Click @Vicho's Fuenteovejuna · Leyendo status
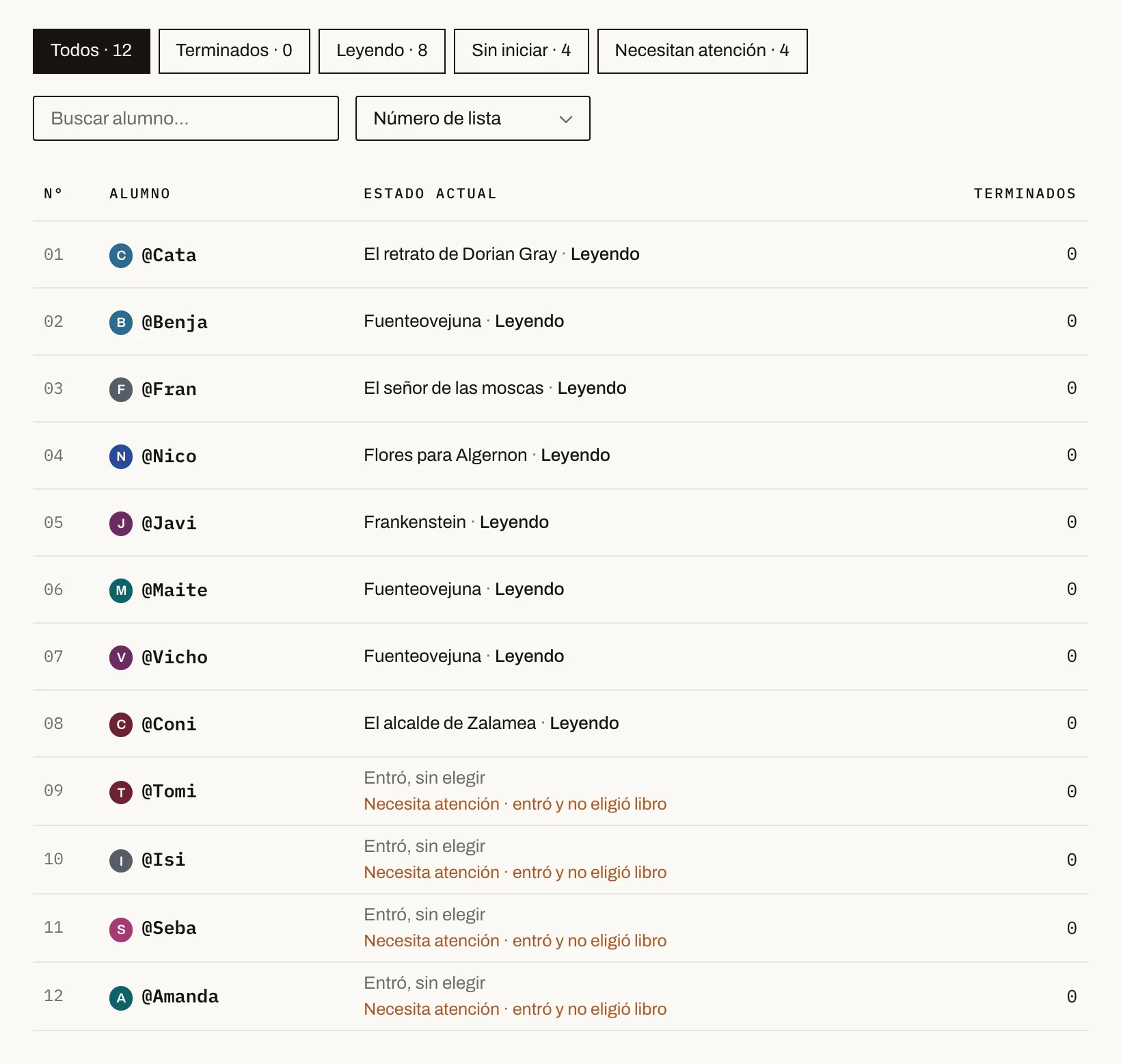 click(x=464, y=656)
